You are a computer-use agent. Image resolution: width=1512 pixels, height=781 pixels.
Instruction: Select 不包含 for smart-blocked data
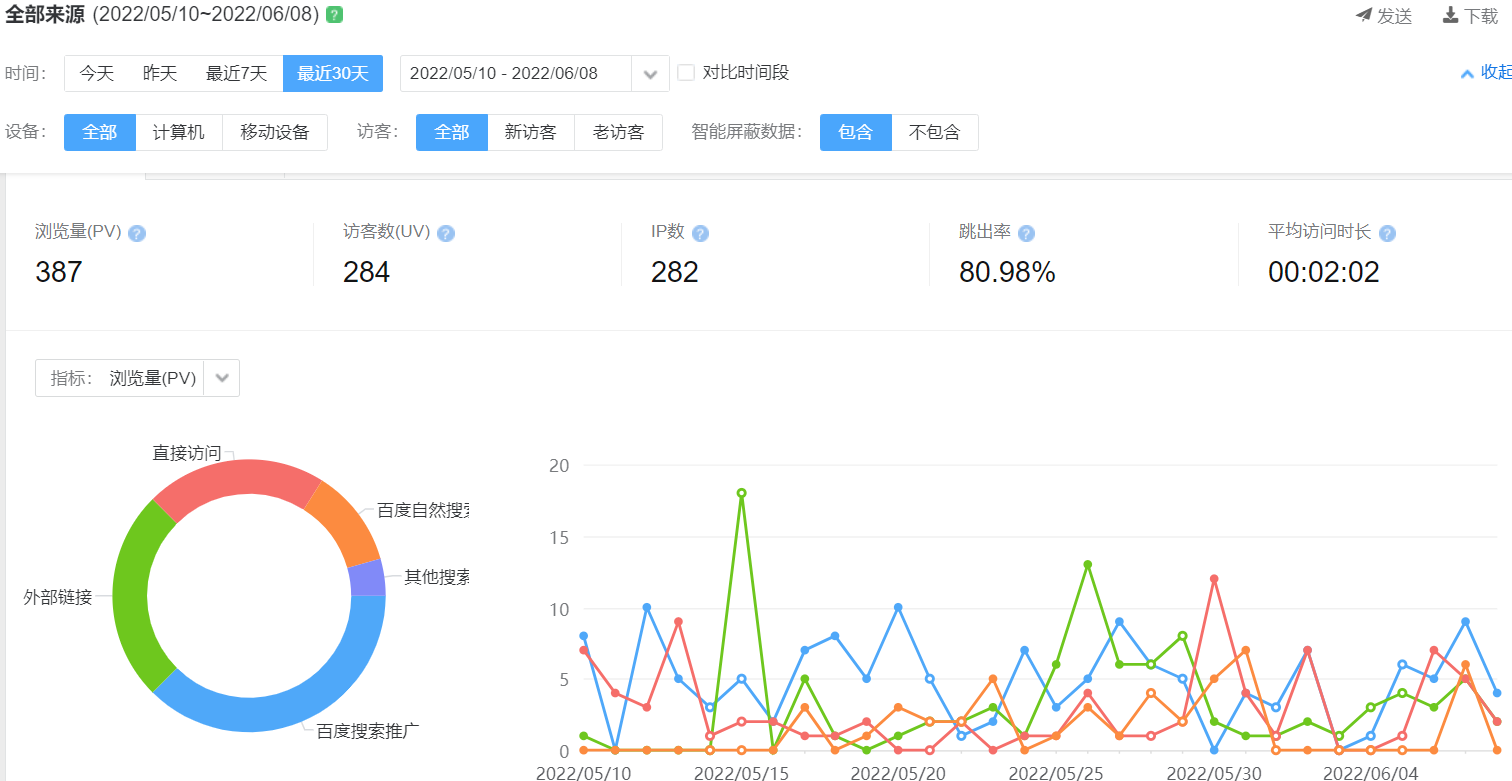(x=934, y=132)
